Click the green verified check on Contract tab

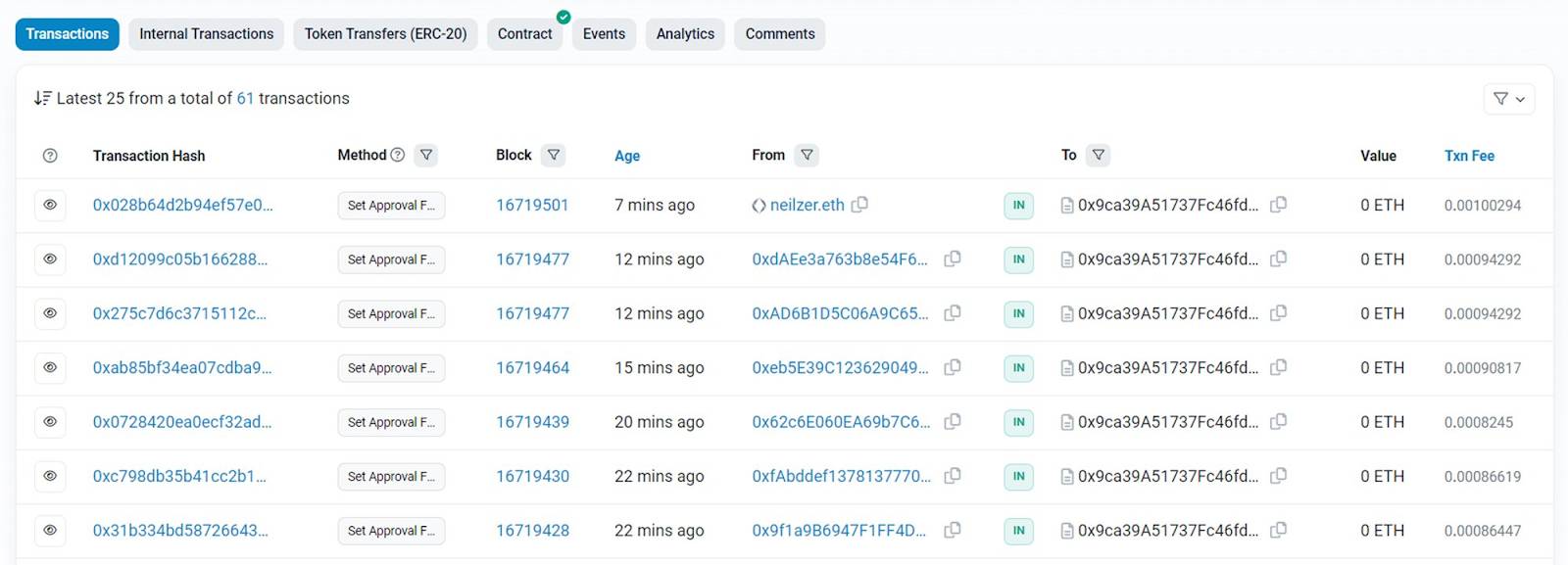pos(563,17)
